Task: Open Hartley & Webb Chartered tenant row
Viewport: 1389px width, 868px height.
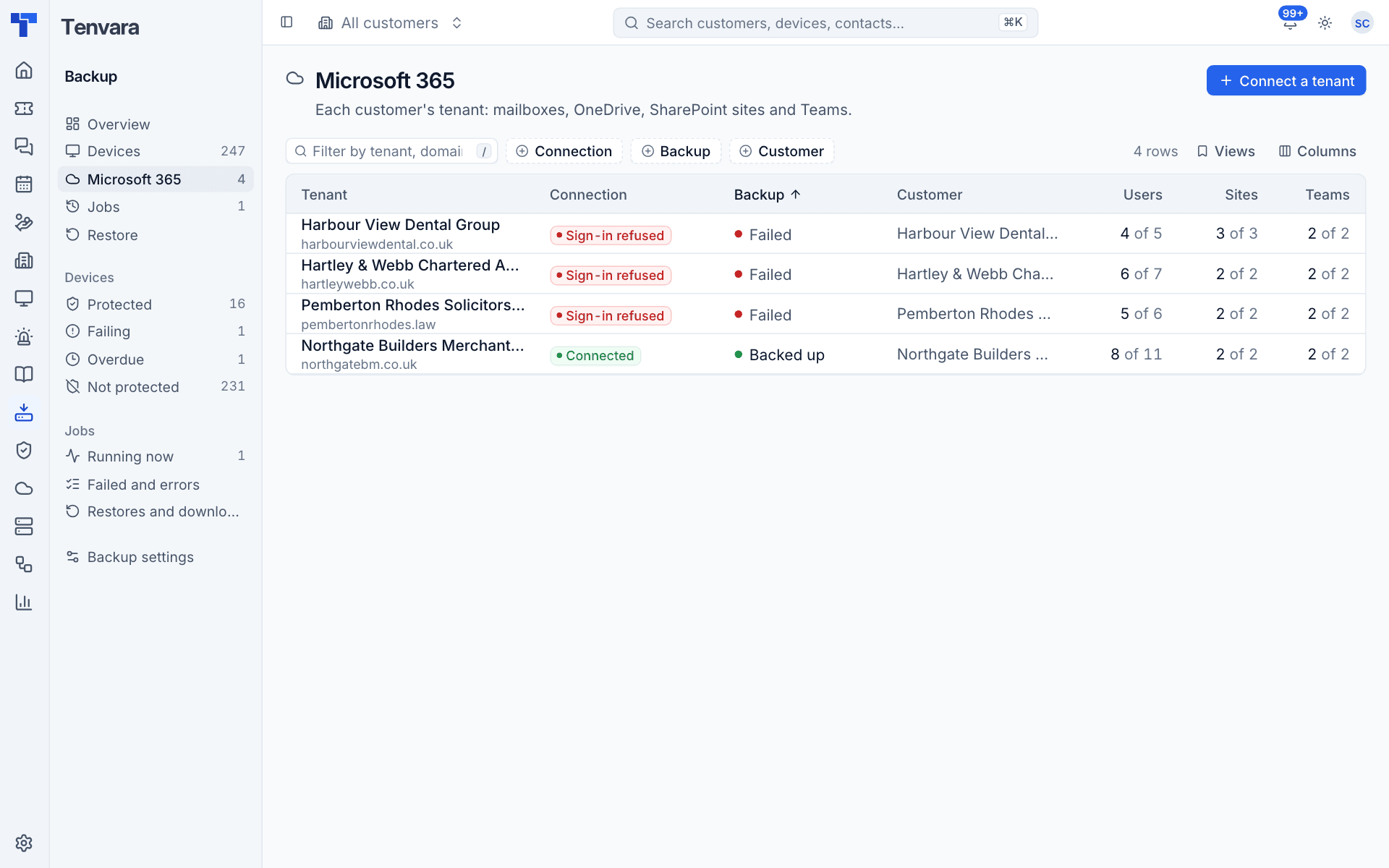Action: pyautogui.click(x=825, y=274)
